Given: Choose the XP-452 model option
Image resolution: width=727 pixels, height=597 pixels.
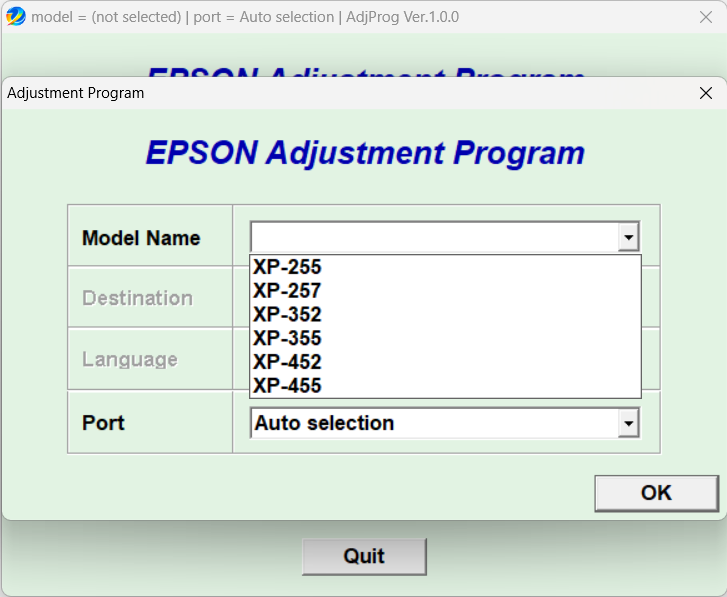Looking at the screenshot, I should click(x=288, y=362).
